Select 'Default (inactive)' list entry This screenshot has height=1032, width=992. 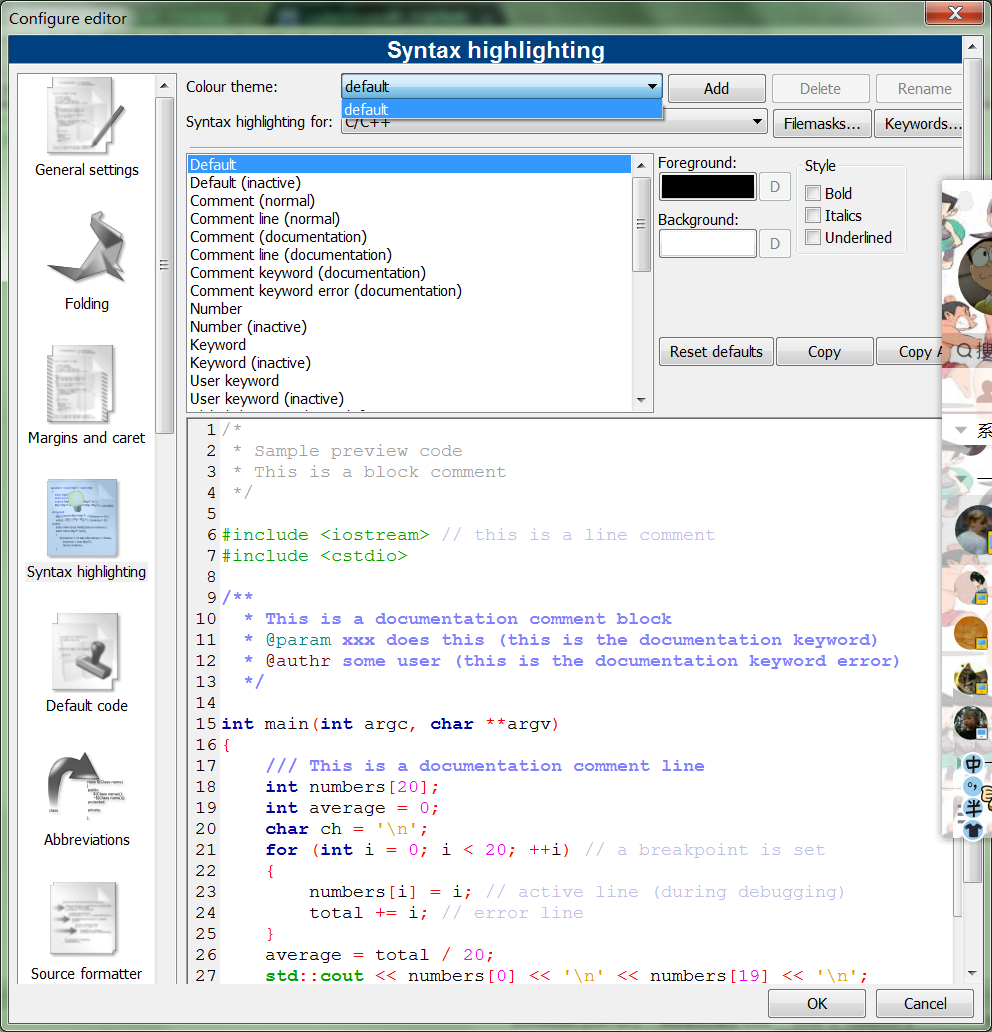tap(409, 182)
